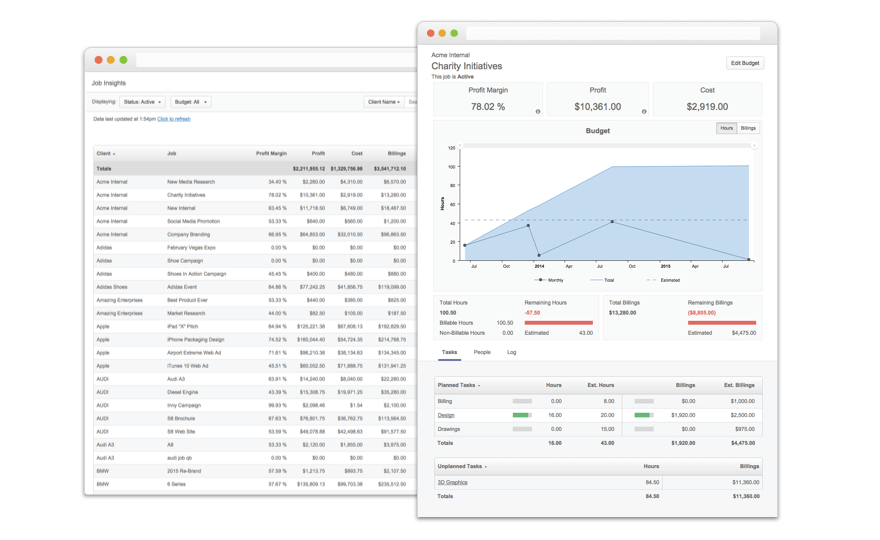
Task: Sort by the Billings column in Job Insights
Action: pyautogui.click(x=396, y=153)
